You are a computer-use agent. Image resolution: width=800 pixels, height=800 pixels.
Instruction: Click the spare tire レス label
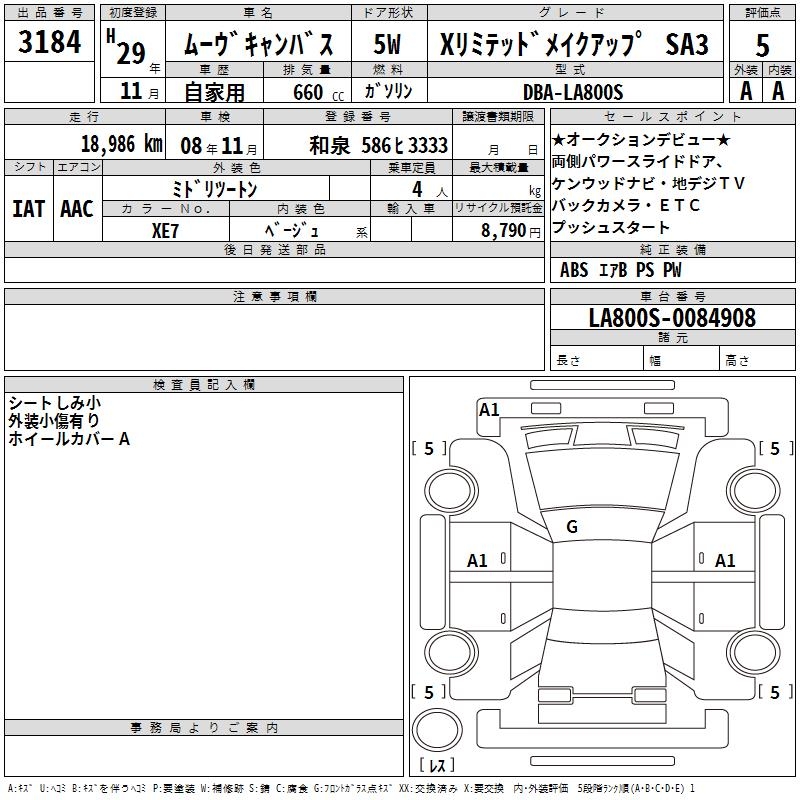pyautogui.click(x=437, y=765)
